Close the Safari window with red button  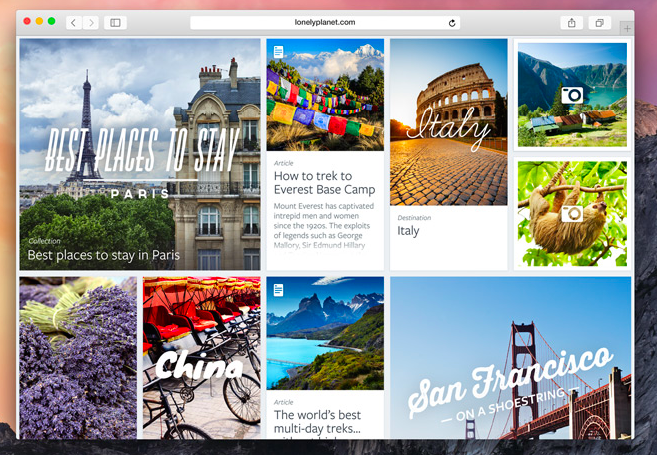pyautogui.click(x=27, y=21)
